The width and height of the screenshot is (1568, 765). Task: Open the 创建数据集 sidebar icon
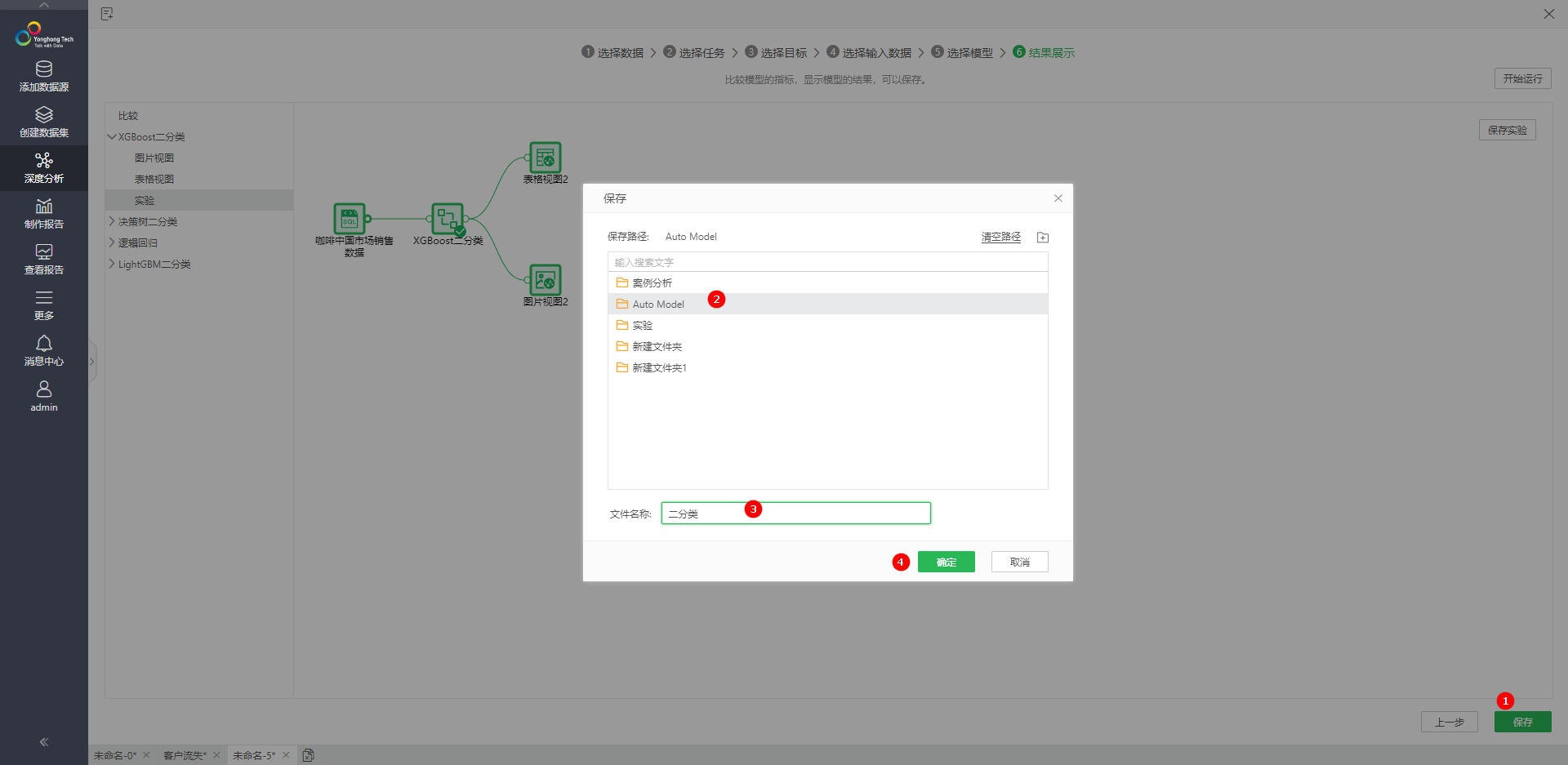pos(44,115)
